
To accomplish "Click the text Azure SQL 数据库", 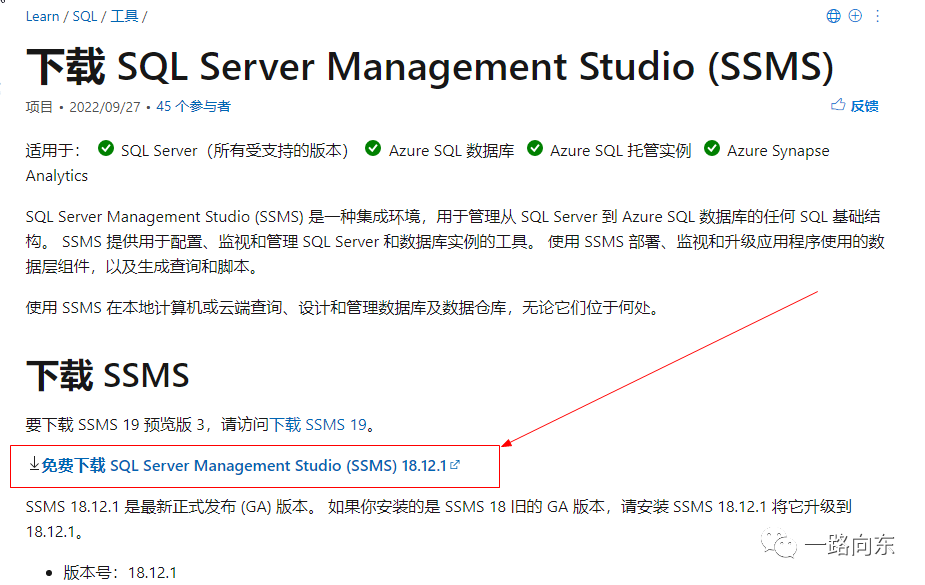I will (x=451, y=150).
